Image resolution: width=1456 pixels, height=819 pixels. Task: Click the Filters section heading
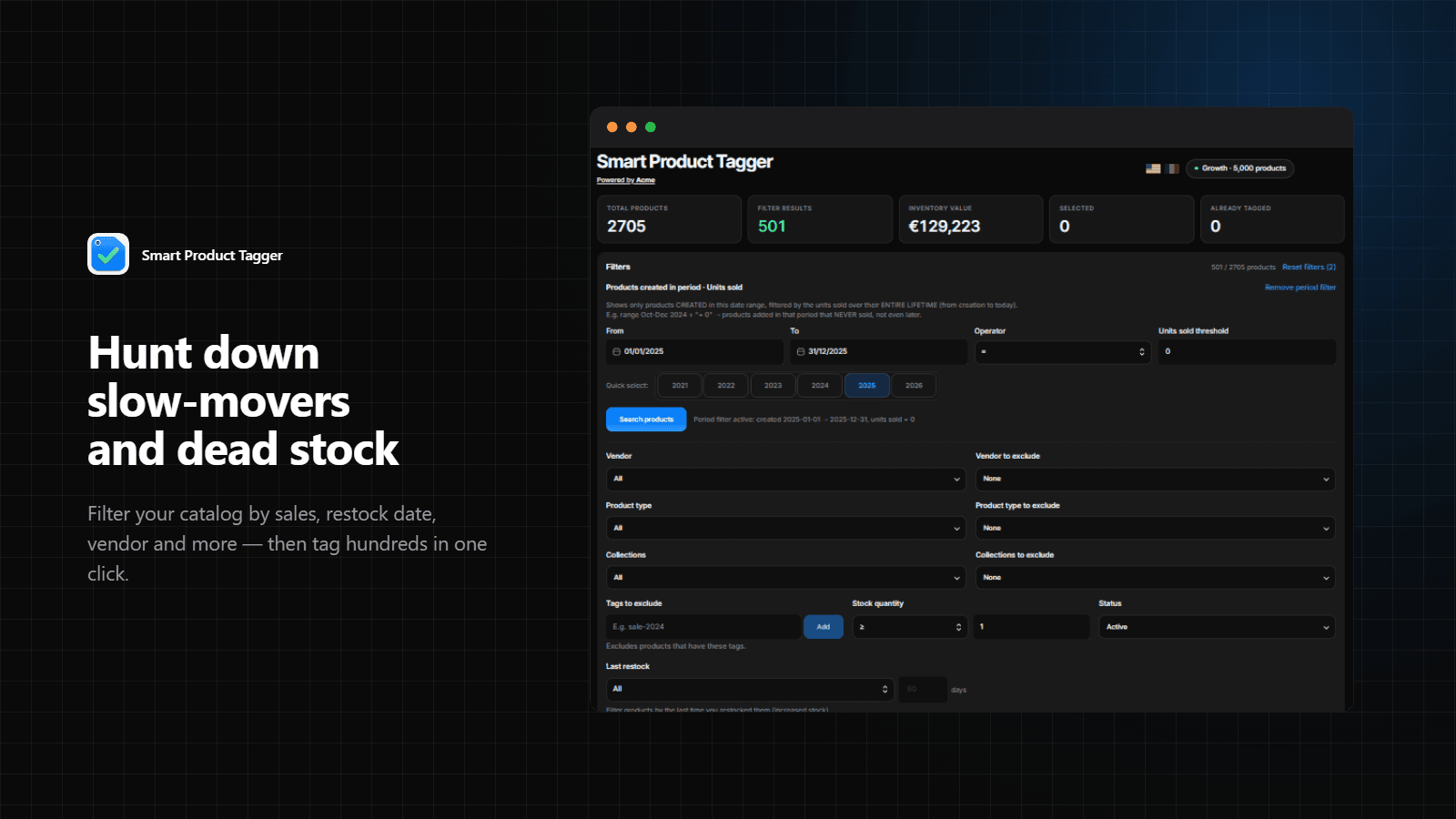(618, 267)
